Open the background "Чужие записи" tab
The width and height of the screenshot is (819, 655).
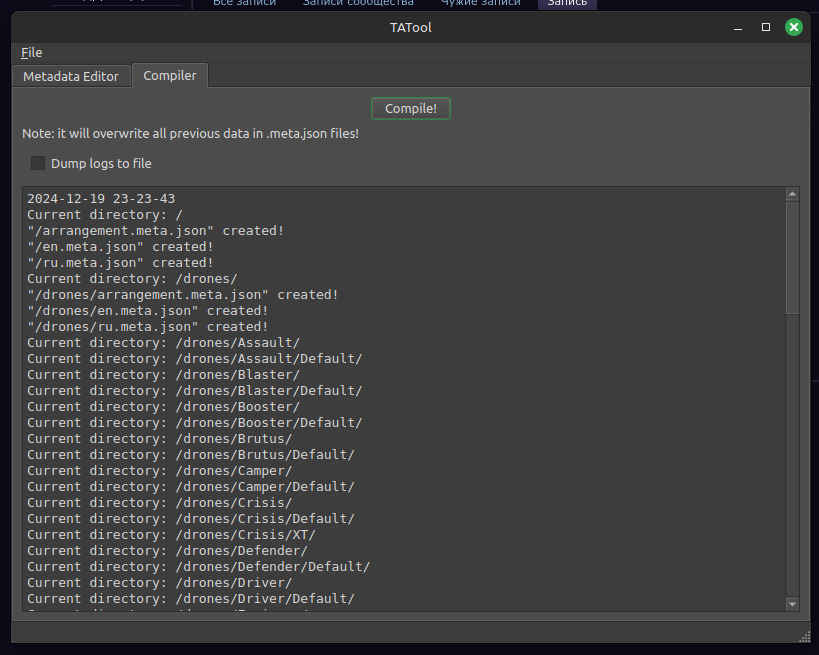[x=481, y=3]
